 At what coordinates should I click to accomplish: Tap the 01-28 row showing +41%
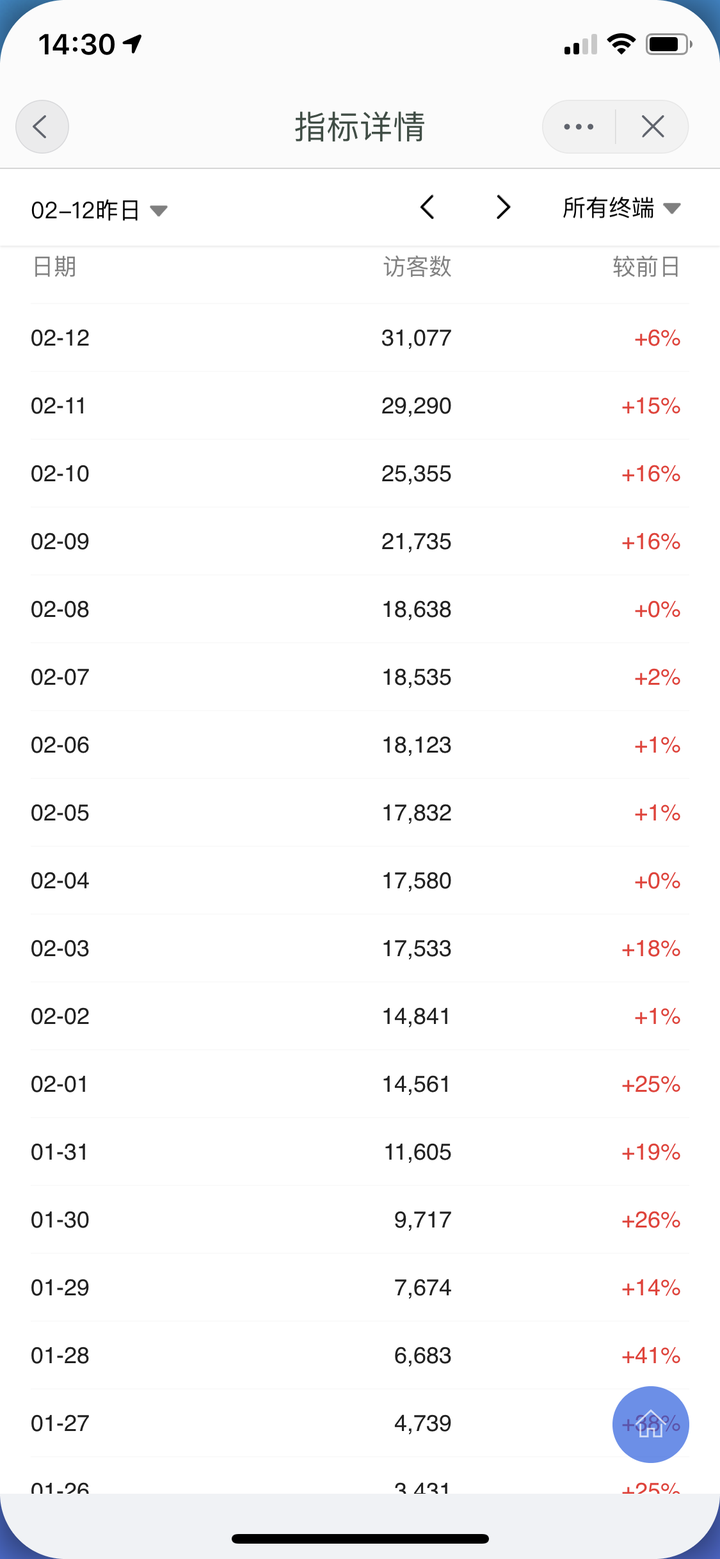[356, 1355]
